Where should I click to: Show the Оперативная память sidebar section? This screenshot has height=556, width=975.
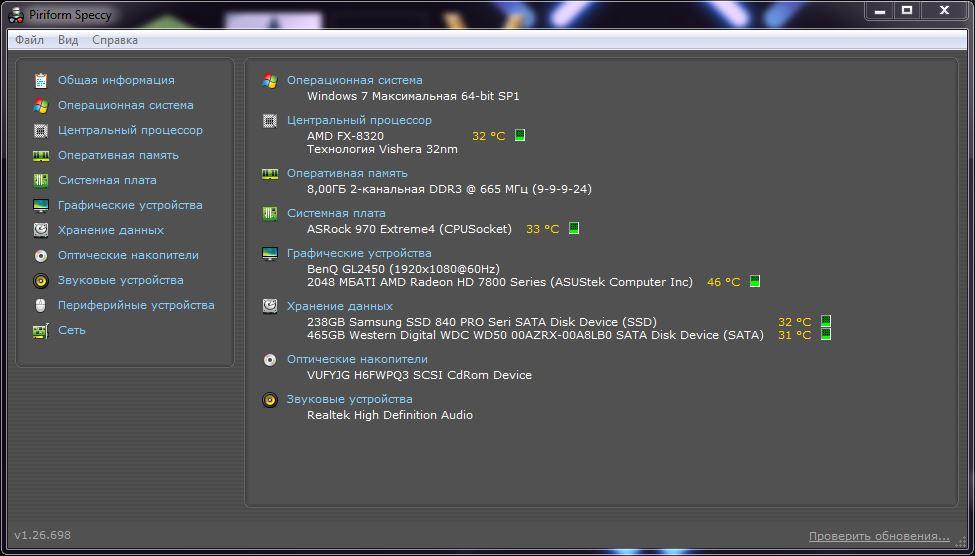coord(118,155)
